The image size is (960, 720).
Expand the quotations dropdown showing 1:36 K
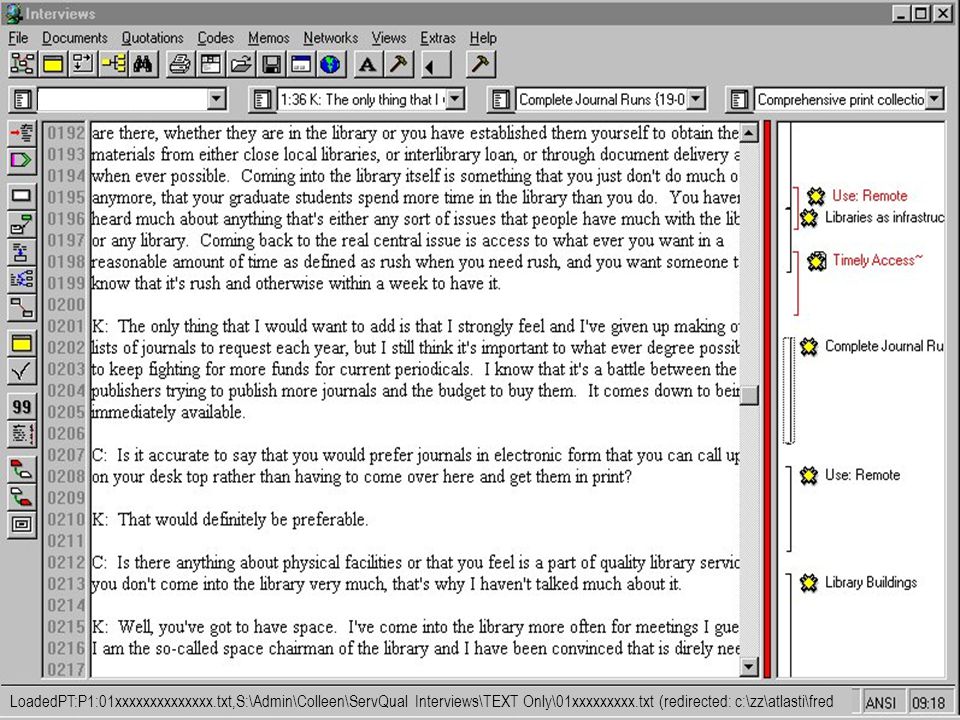coord(455,99)
